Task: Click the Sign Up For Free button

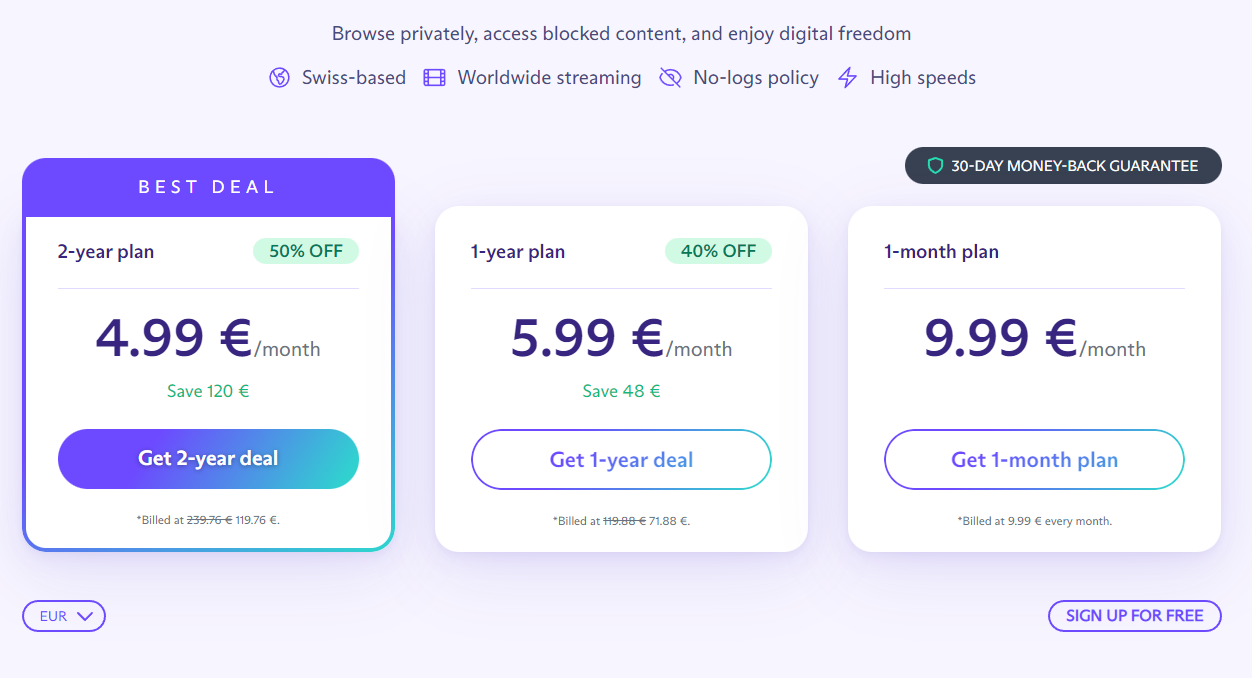Action: coord(1134,616)
